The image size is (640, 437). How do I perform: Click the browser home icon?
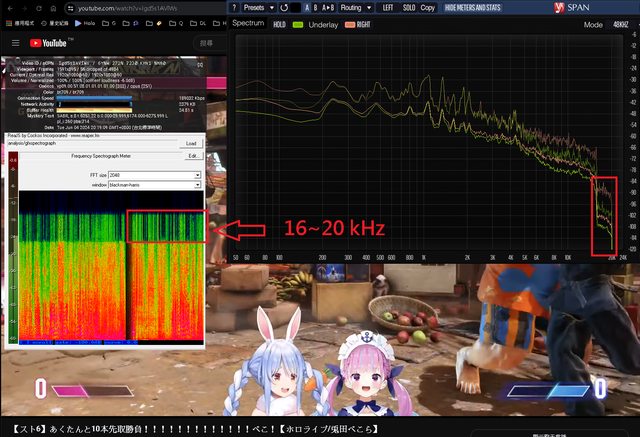pyautogui.click(x=53, y=8)
